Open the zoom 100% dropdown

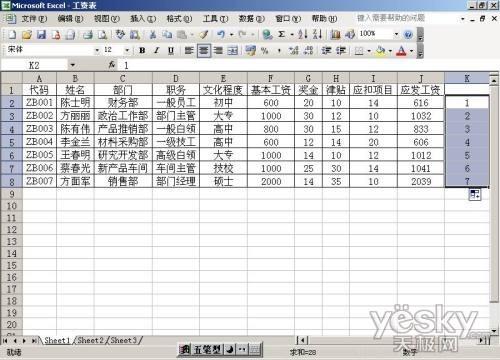click(396, 34)
